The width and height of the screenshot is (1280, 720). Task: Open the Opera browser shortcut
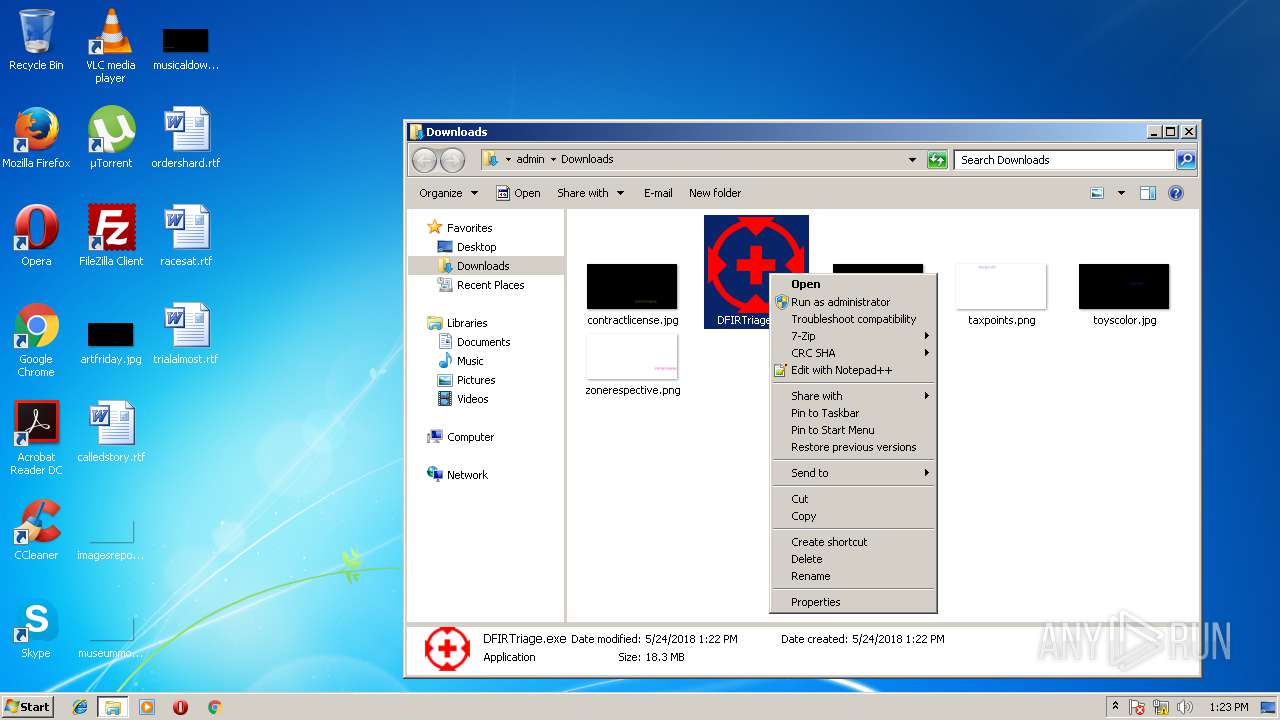coord(36,236)
